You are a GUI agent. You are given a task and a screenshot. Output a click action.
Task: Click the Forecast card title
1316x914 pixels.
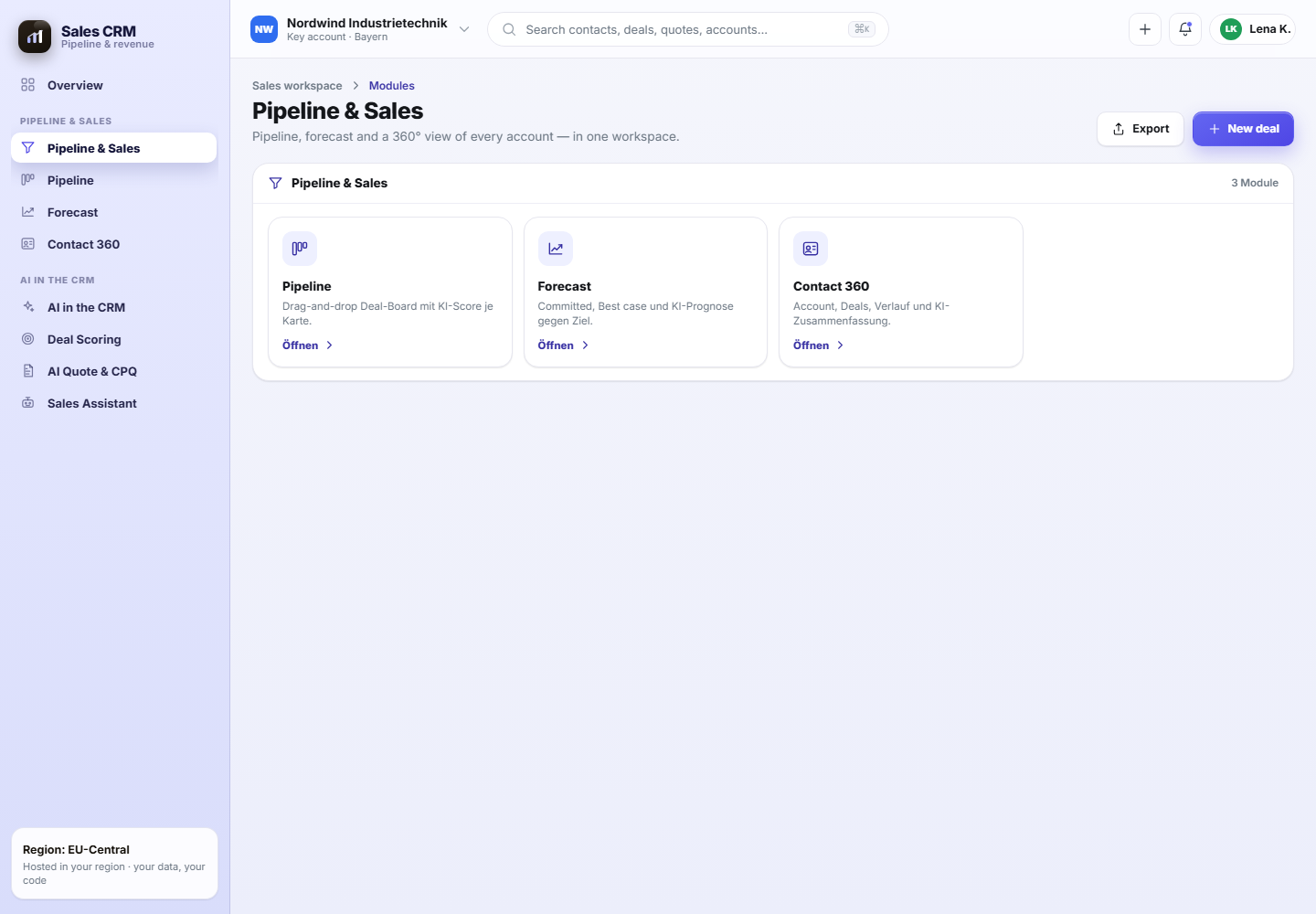[x=565, y=286]
